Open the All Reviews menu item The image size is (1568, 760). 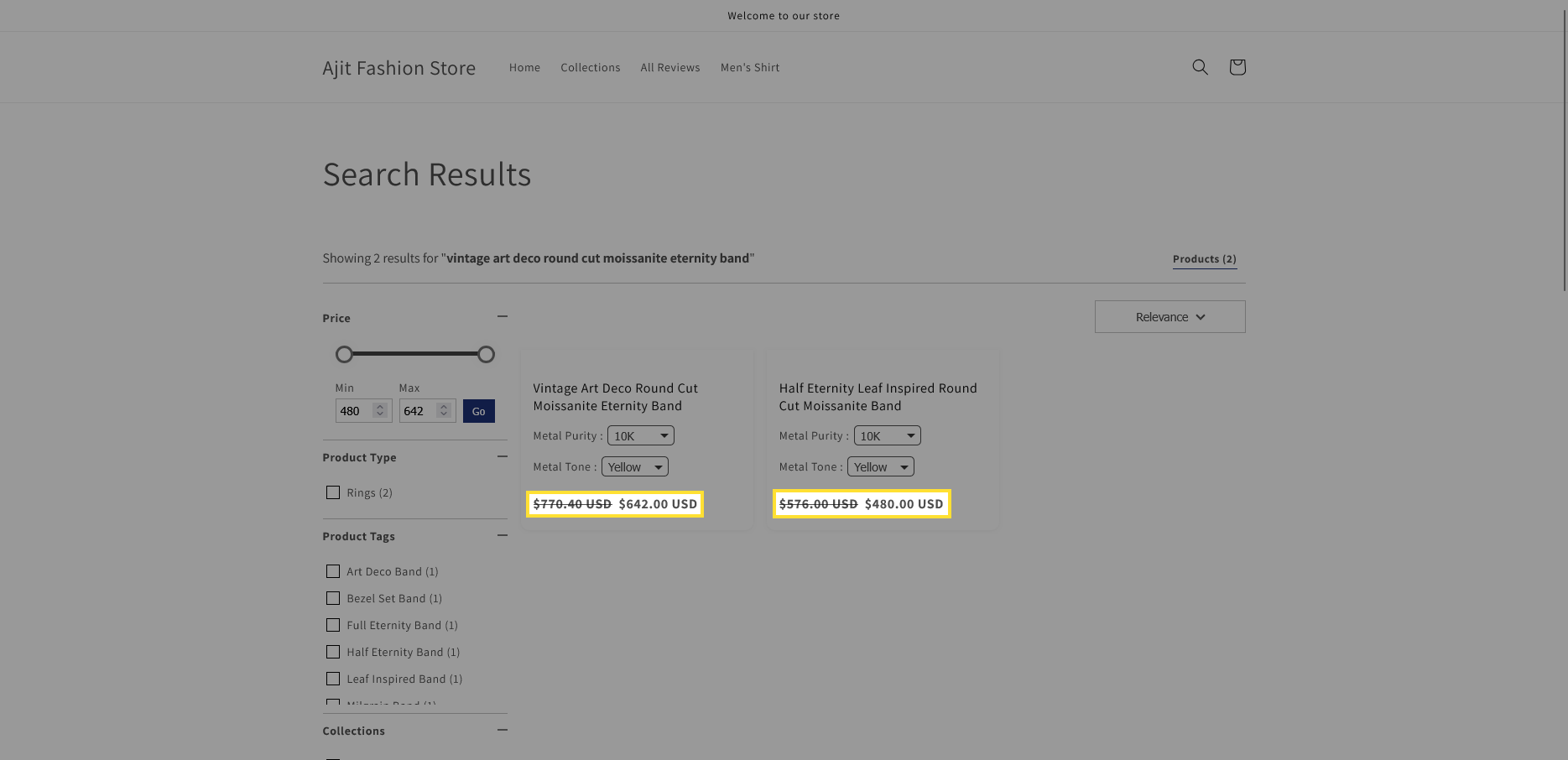point(669,68)
